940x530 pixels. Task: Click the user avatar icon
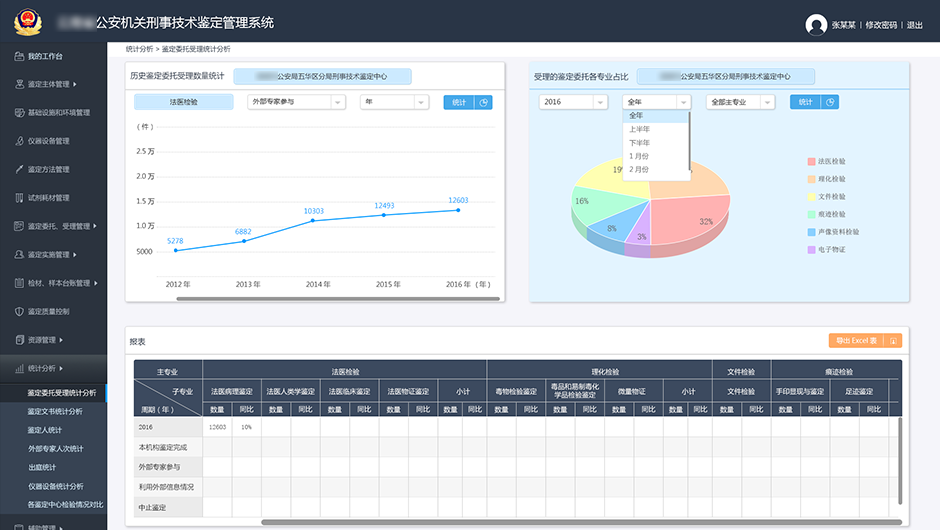point(816,25)
